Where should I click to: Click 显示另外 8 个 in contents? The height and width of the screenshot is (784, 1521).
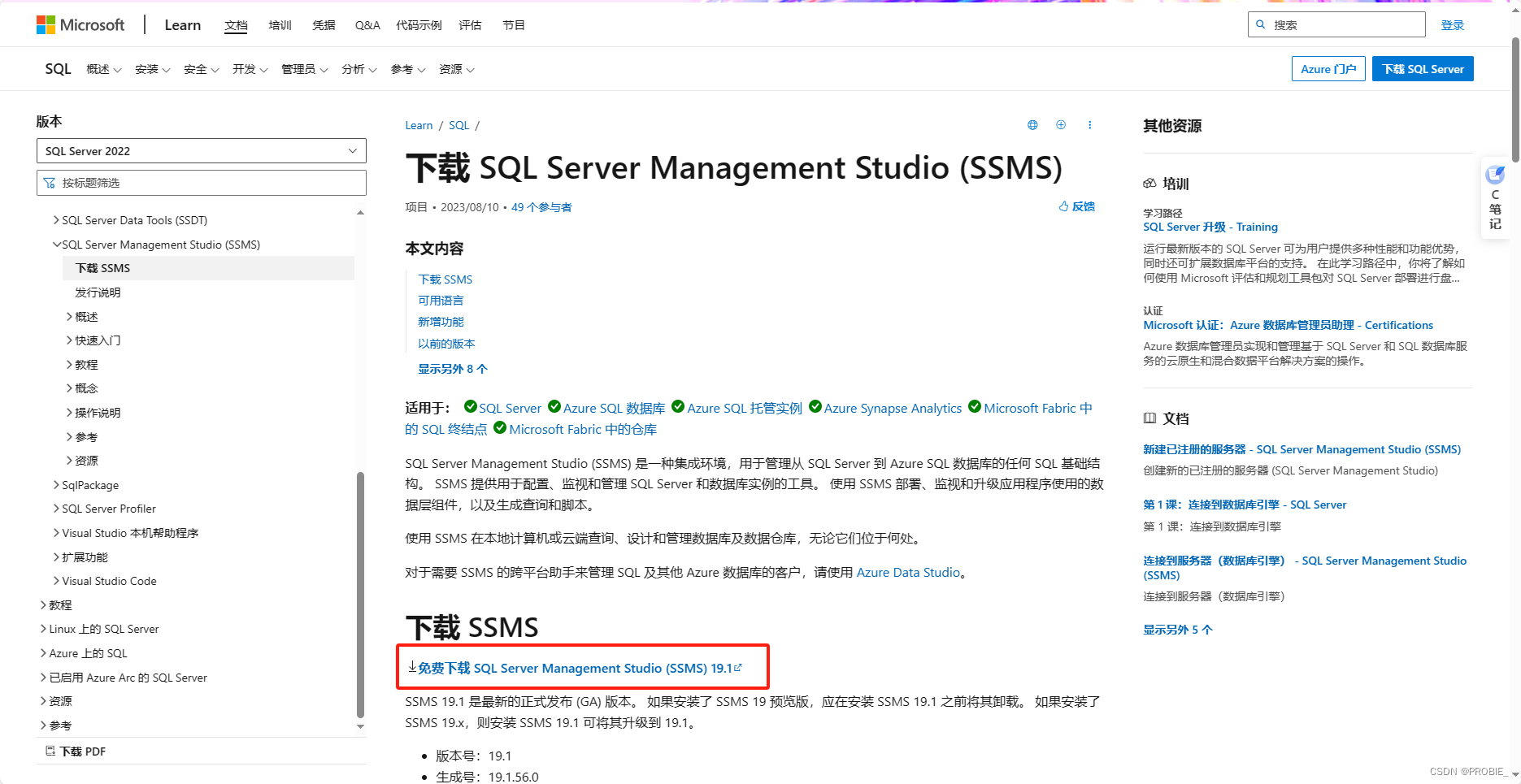click(x=453, y=369)
